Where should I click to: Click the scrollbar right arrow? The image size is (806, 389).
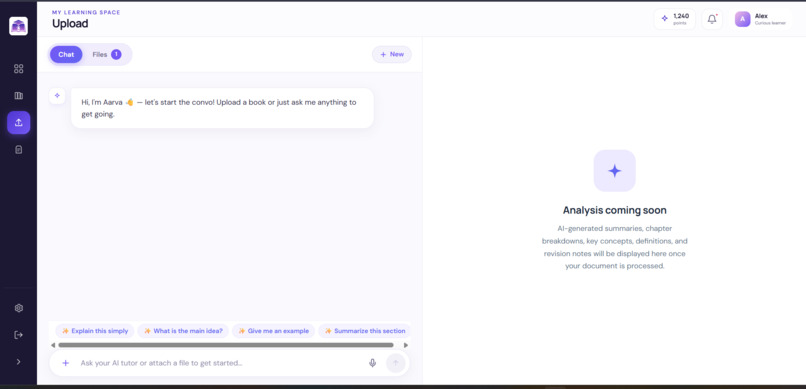[406, 345]
